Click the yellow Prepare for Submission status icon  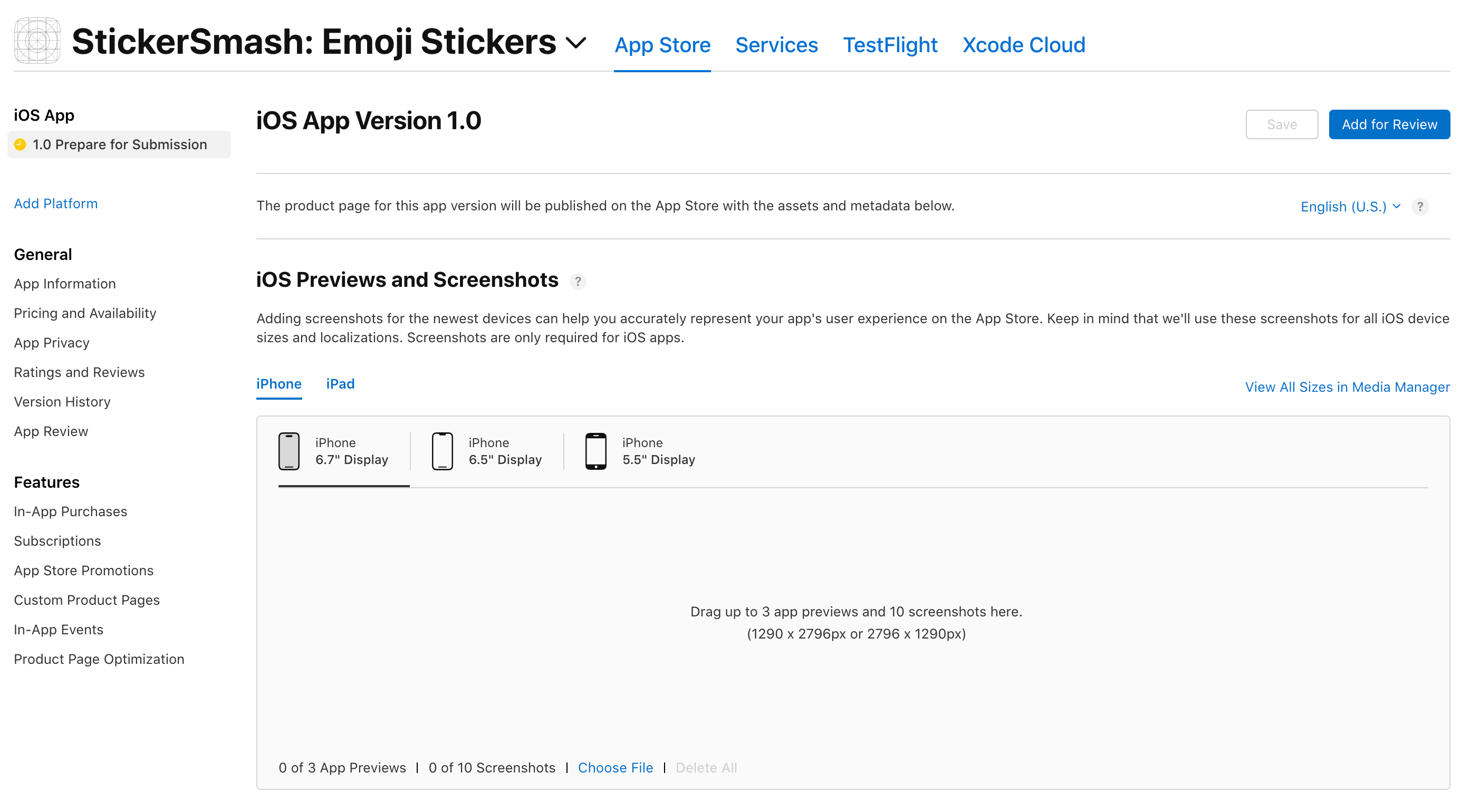coord(20,144)
